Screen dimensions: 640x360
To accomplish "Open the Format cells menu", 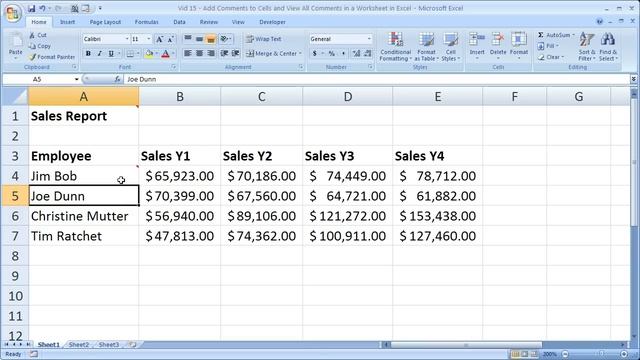I will coord(519,46).
